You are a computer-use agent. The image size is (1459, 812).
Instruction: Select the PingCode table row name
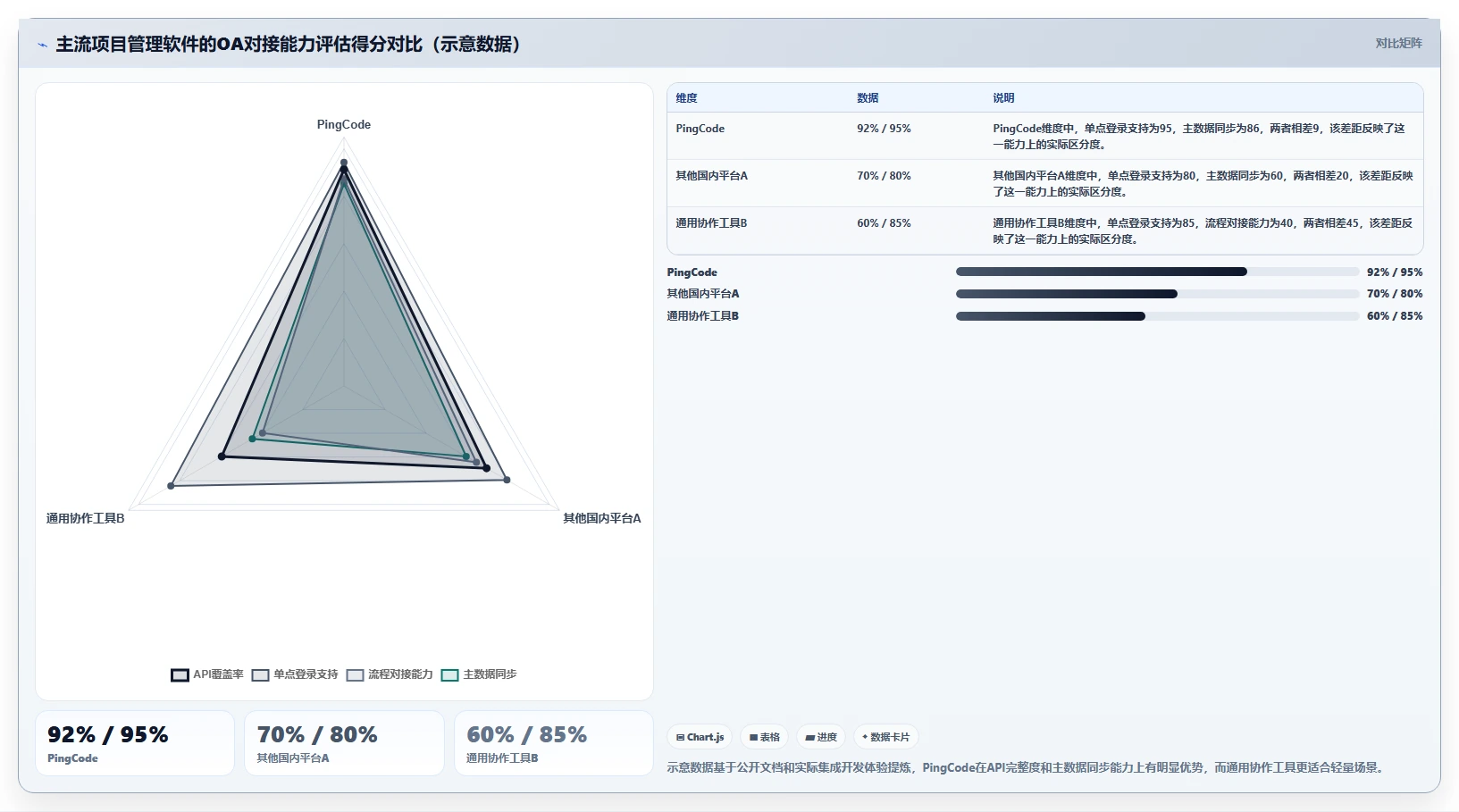point(700,129)
